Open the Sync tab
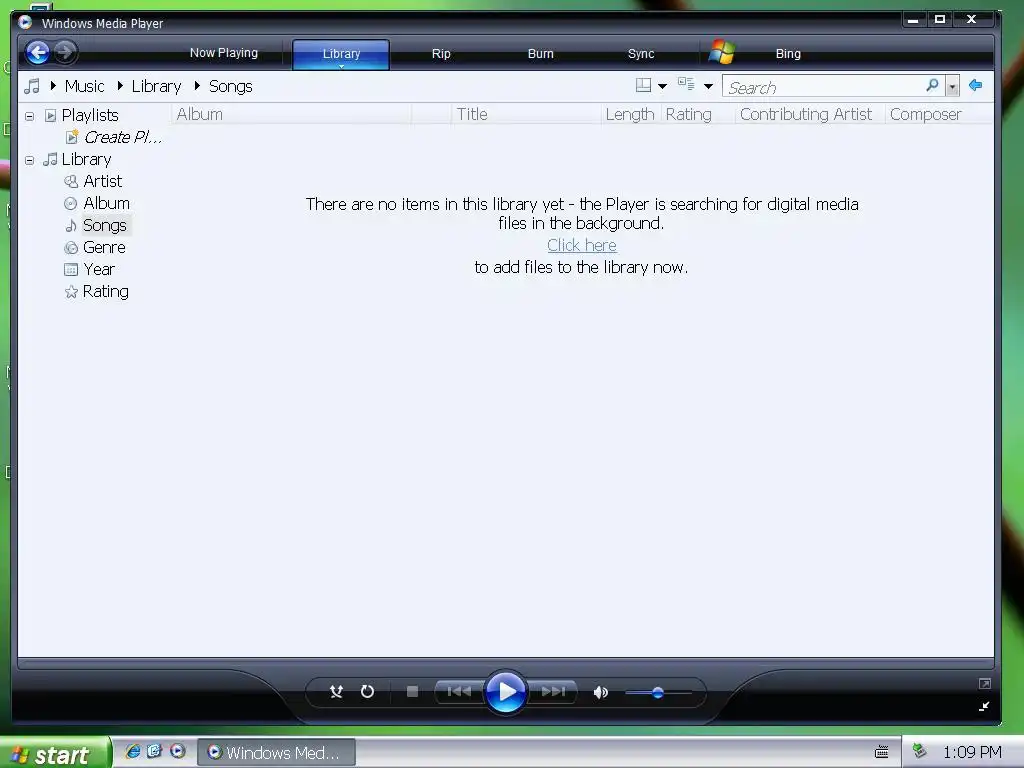 point(641,54)
